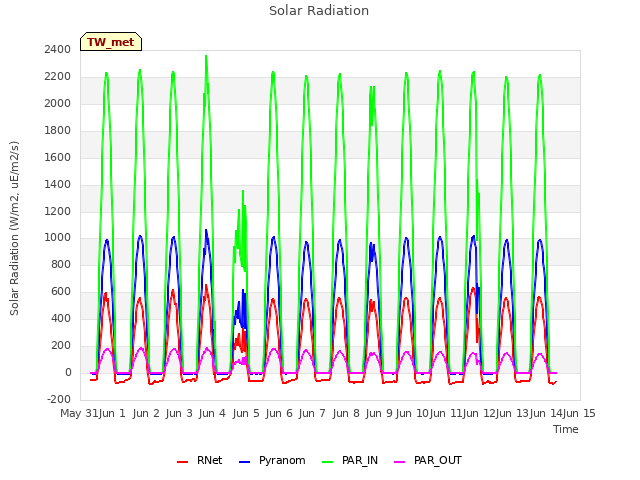The image size is (640, 480).
Task: Click the y-axis value 800
Action: 61,265
